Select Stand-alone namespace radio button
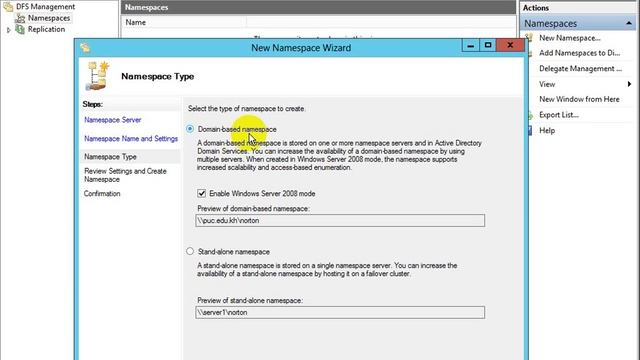This screenshot has height=360, width=640. click(x=190, y=251)
